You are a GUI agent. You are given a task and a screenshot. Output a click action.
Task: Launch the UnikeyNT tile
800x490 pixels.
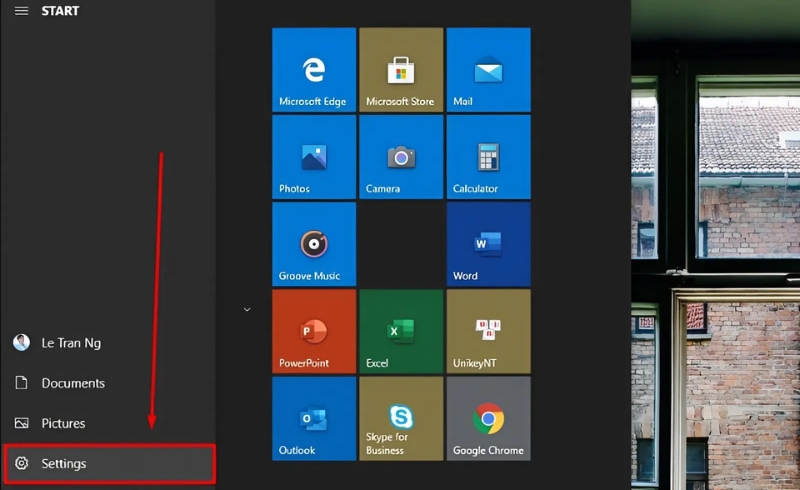tap(488, 332)
